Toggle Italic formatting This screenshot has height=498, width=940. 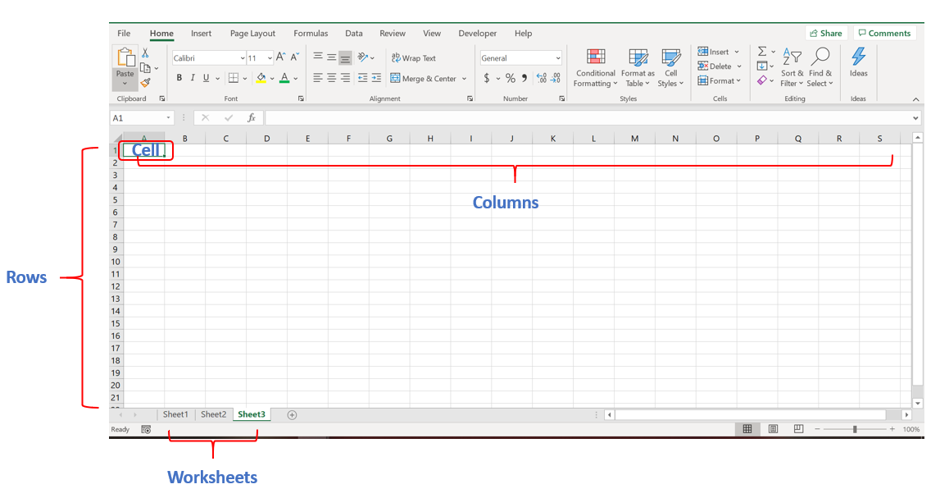click(192, 78)
